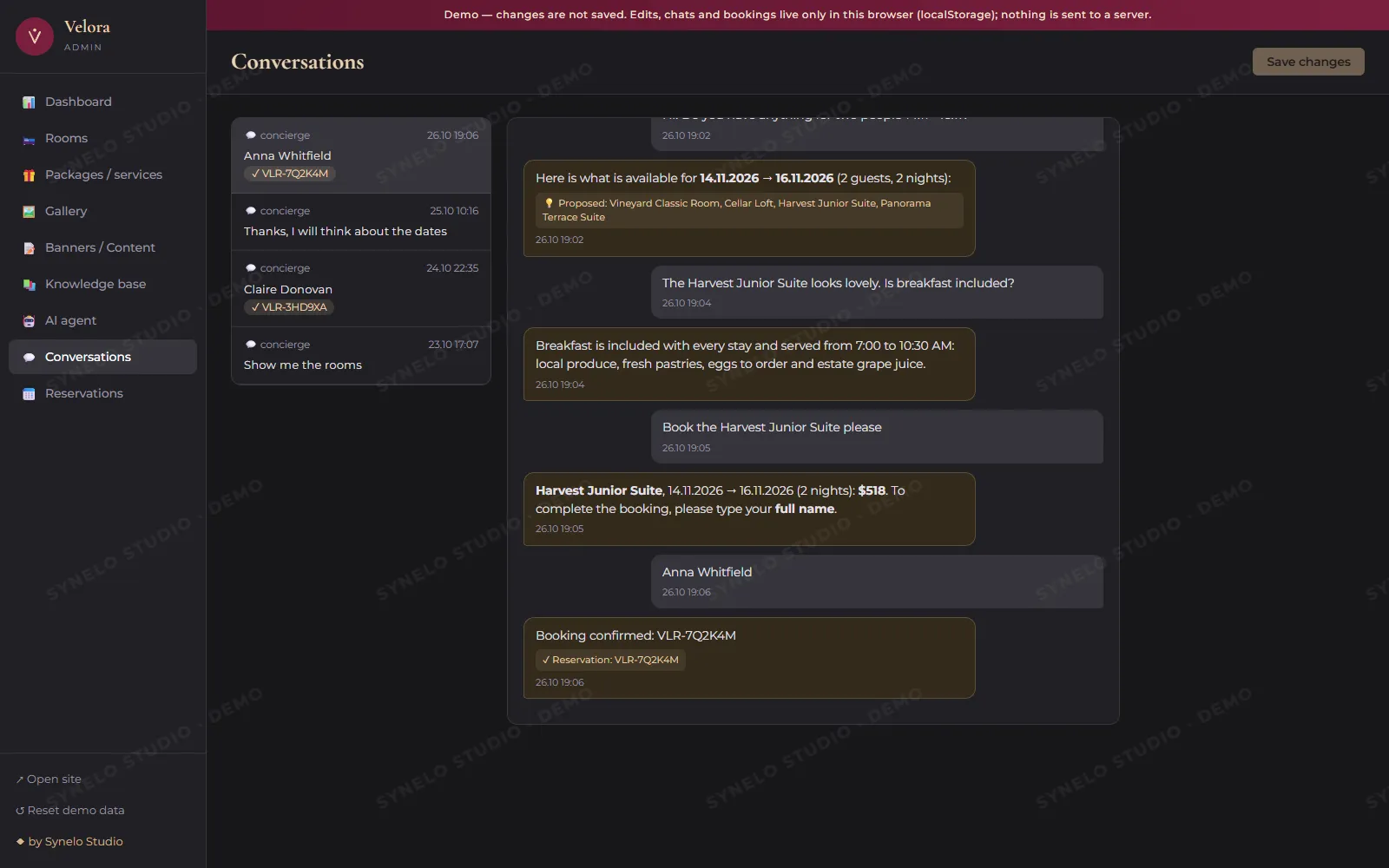Open Packages / services page
Screen dimensions: 1389x868
coord(102,174)
